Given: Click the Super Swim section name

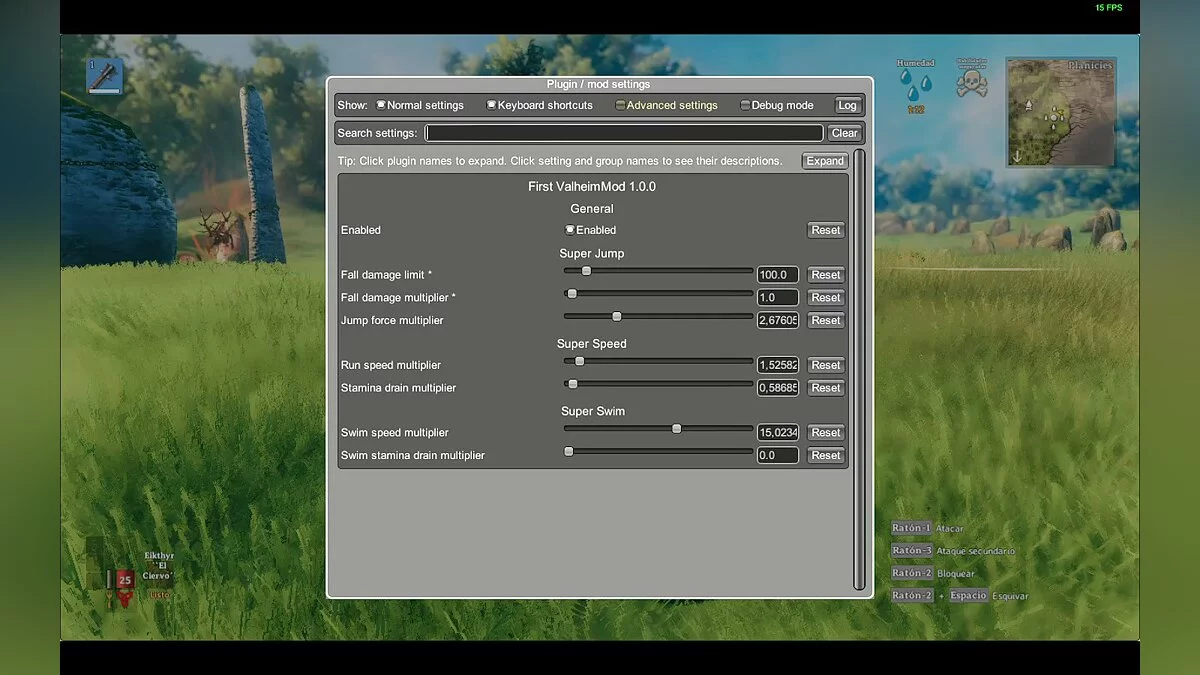Looking at the screenshot, I should click(592, 411).
